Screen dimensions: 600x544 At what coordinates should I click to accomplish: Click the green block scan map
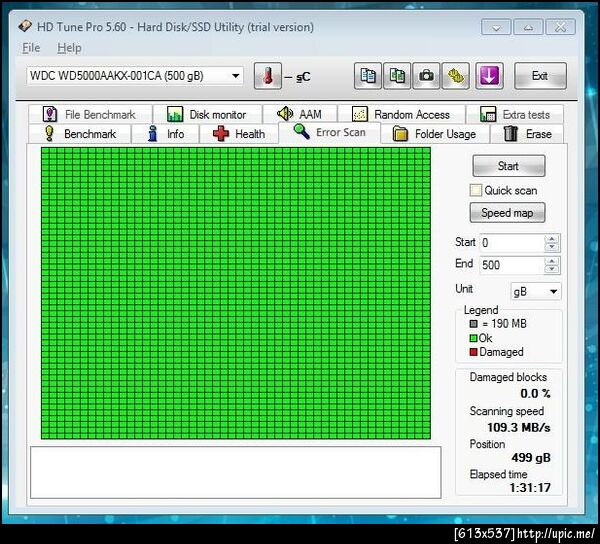pos(236,293)
